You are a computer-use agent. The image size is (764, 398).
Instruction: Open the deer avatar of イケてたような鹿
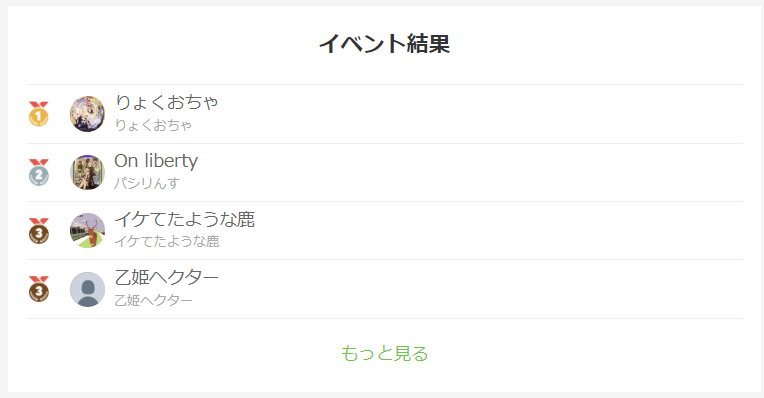click(87, 230)
